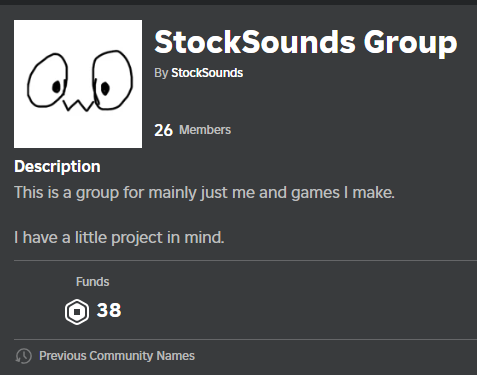Click the group's doodle face avatar
This screenshot has width=477, height=375.
78,84
